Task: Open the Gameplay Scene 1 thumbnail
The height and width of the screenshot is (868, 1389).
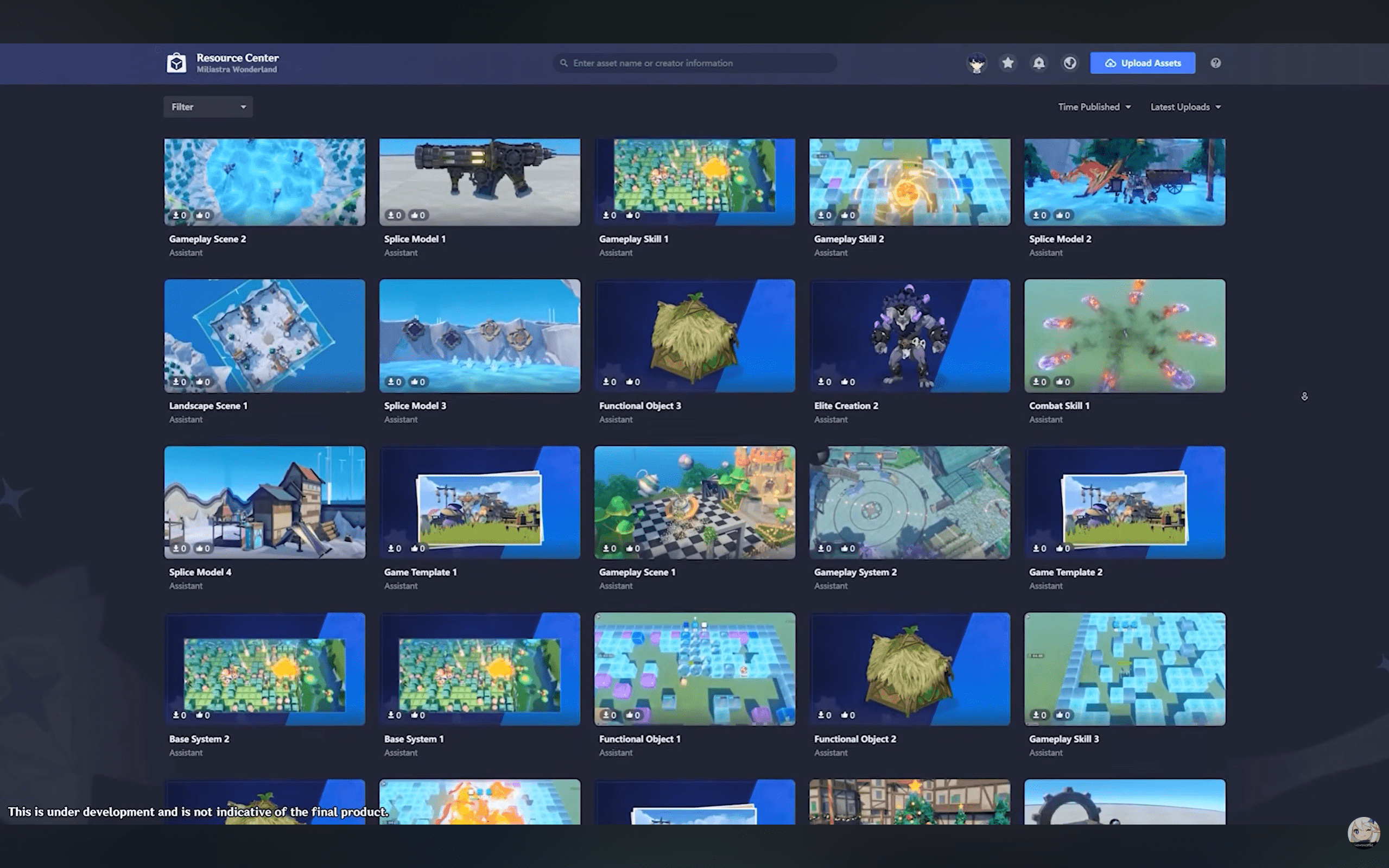Action: click(695, 502)
